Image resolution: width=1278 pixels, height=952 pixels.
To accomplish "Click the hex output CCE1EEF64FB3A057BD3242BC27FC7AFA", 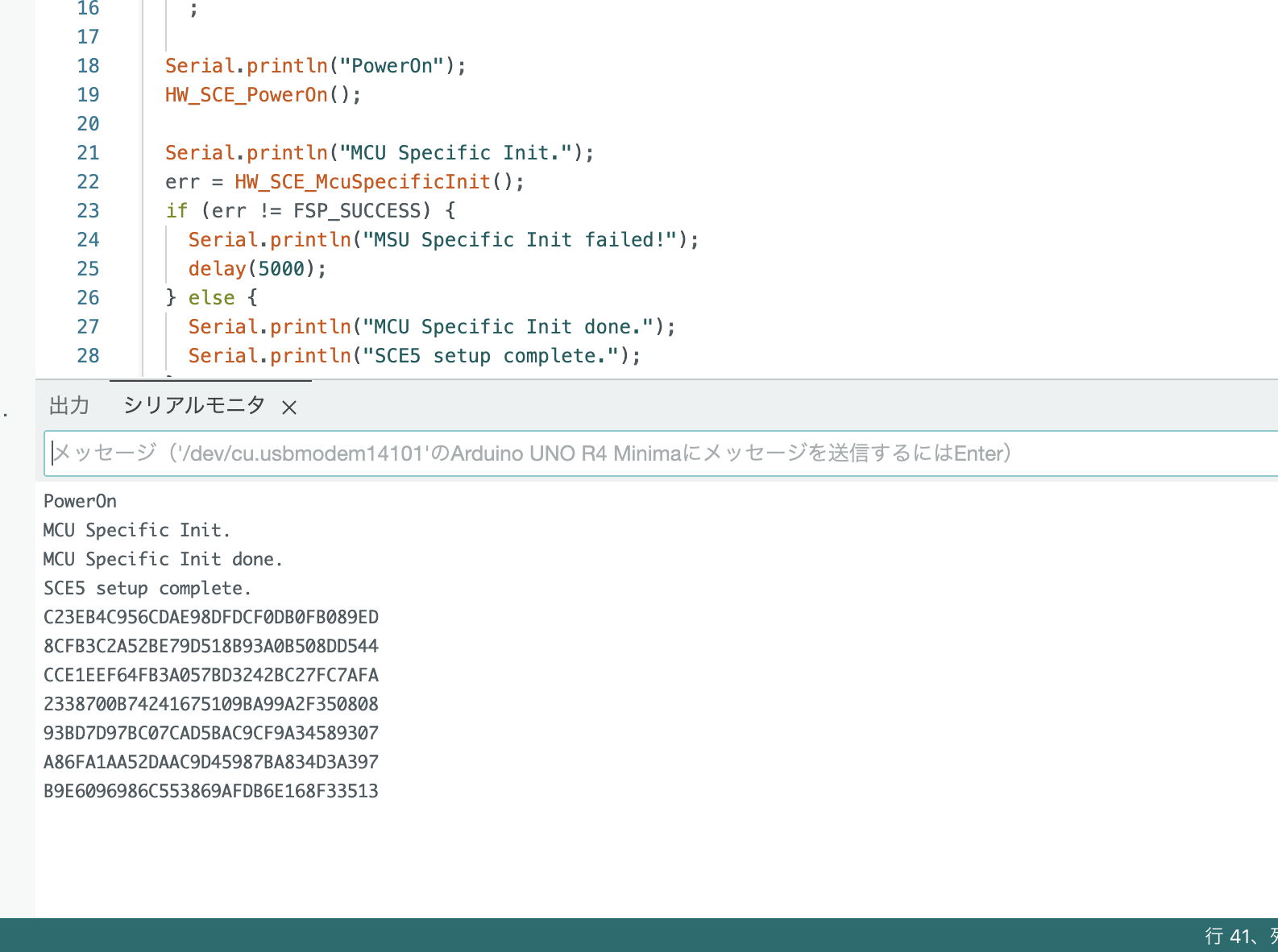I will pyautogui.click(x=211, y=675).
